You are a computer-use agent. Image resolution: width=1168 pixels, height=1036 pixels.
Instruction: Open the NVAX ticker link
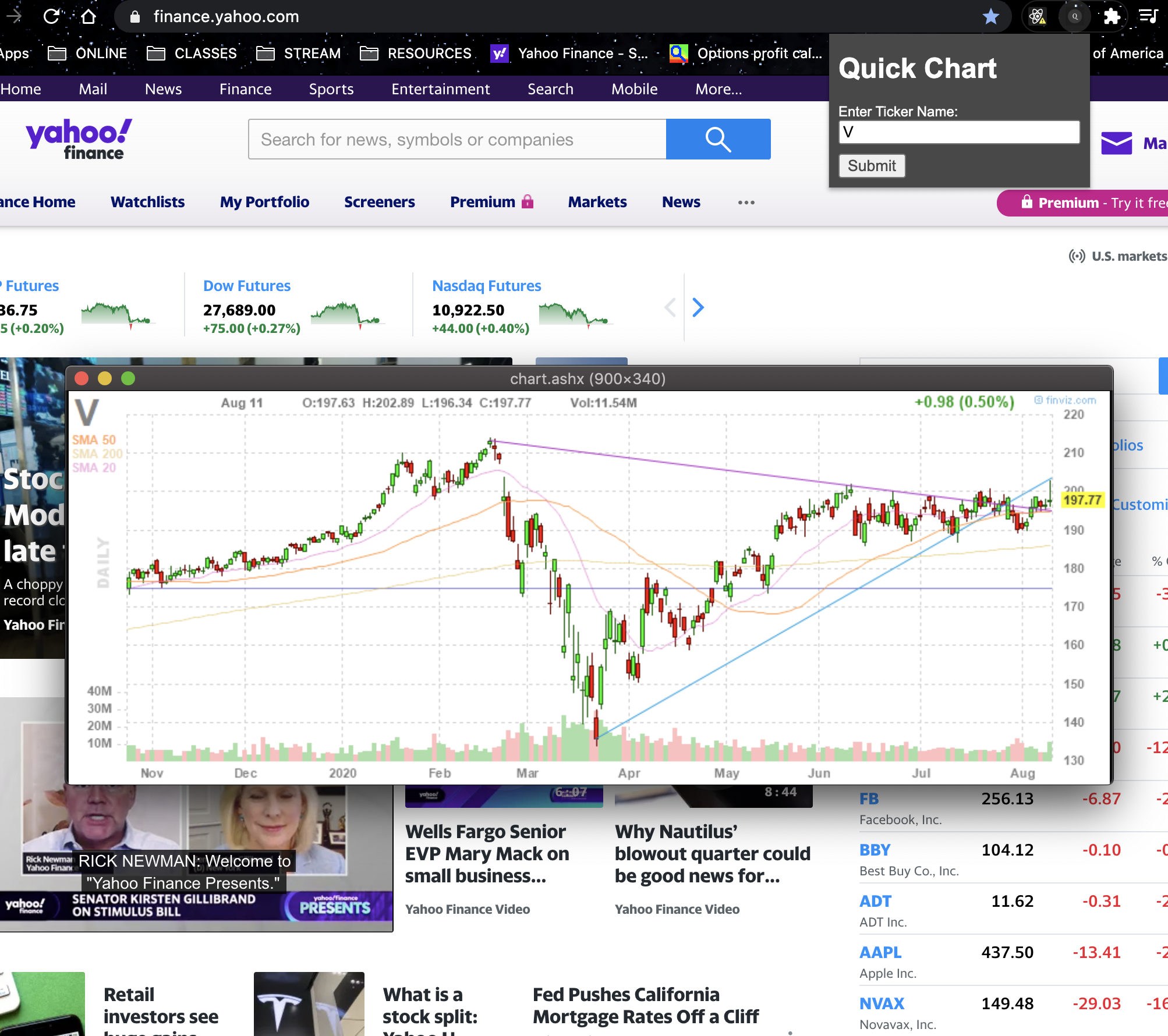click(x=882, y=1003)
